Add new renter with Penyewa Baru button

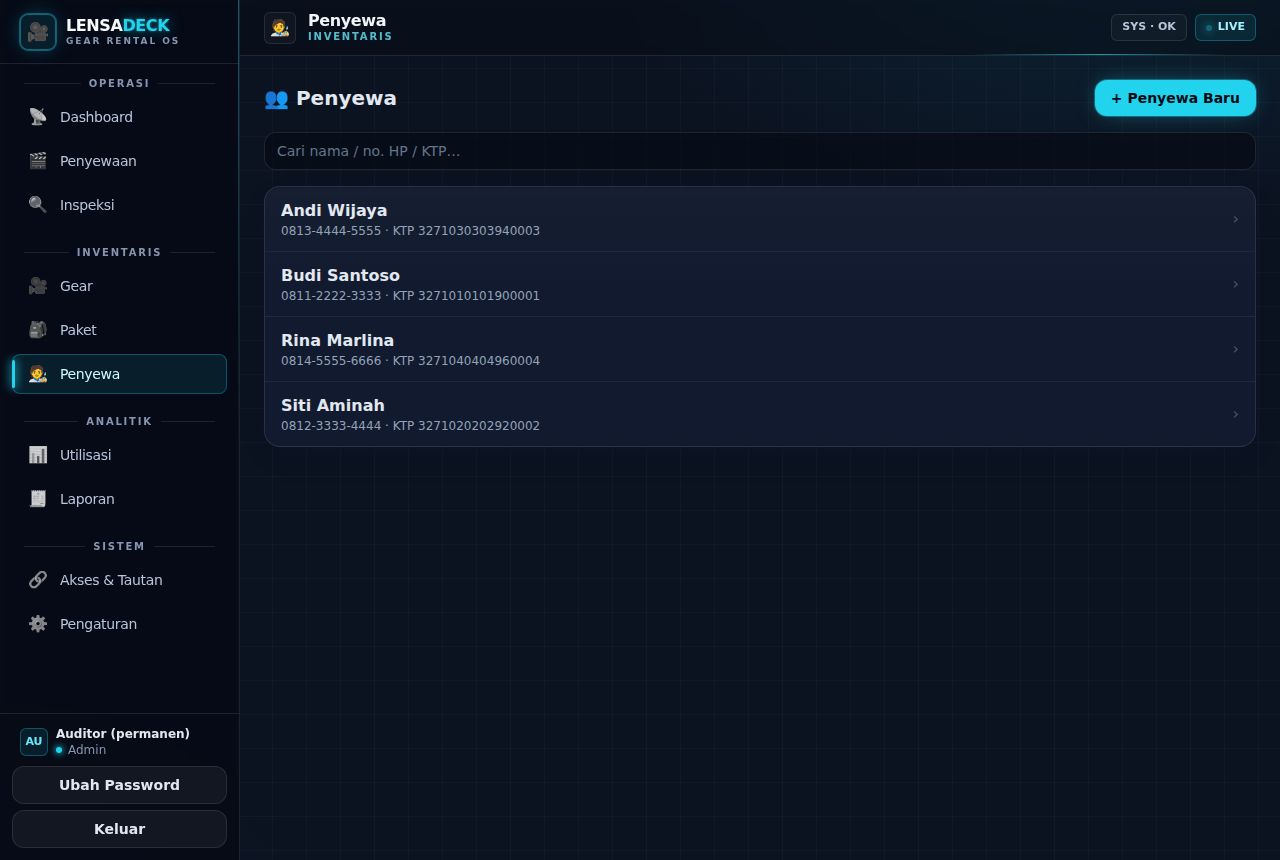(1175, 98)
